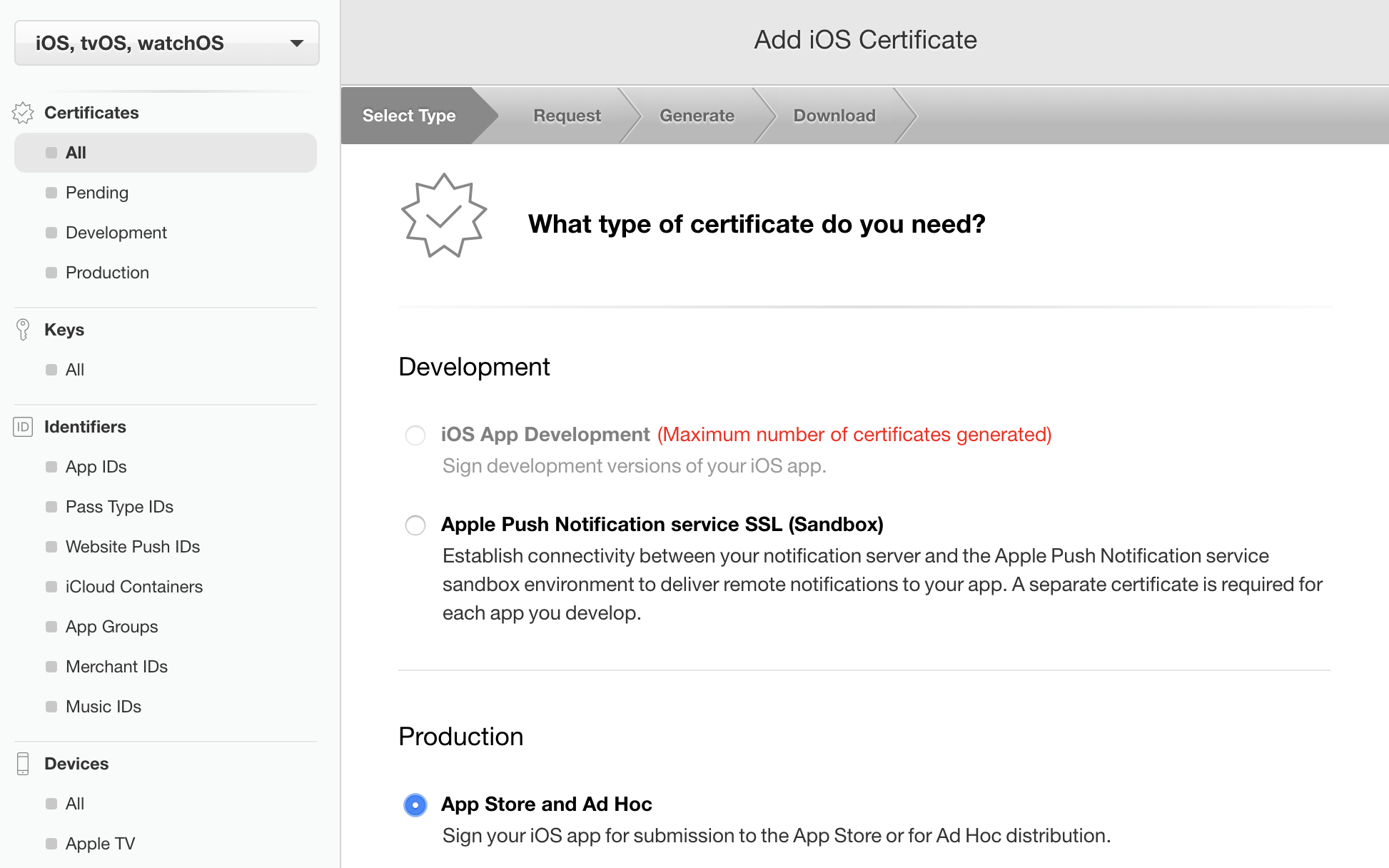Viewport: 1389px width, 868px height.
Task: Open the Pass Type IDs page
Action: click(118, 506)
